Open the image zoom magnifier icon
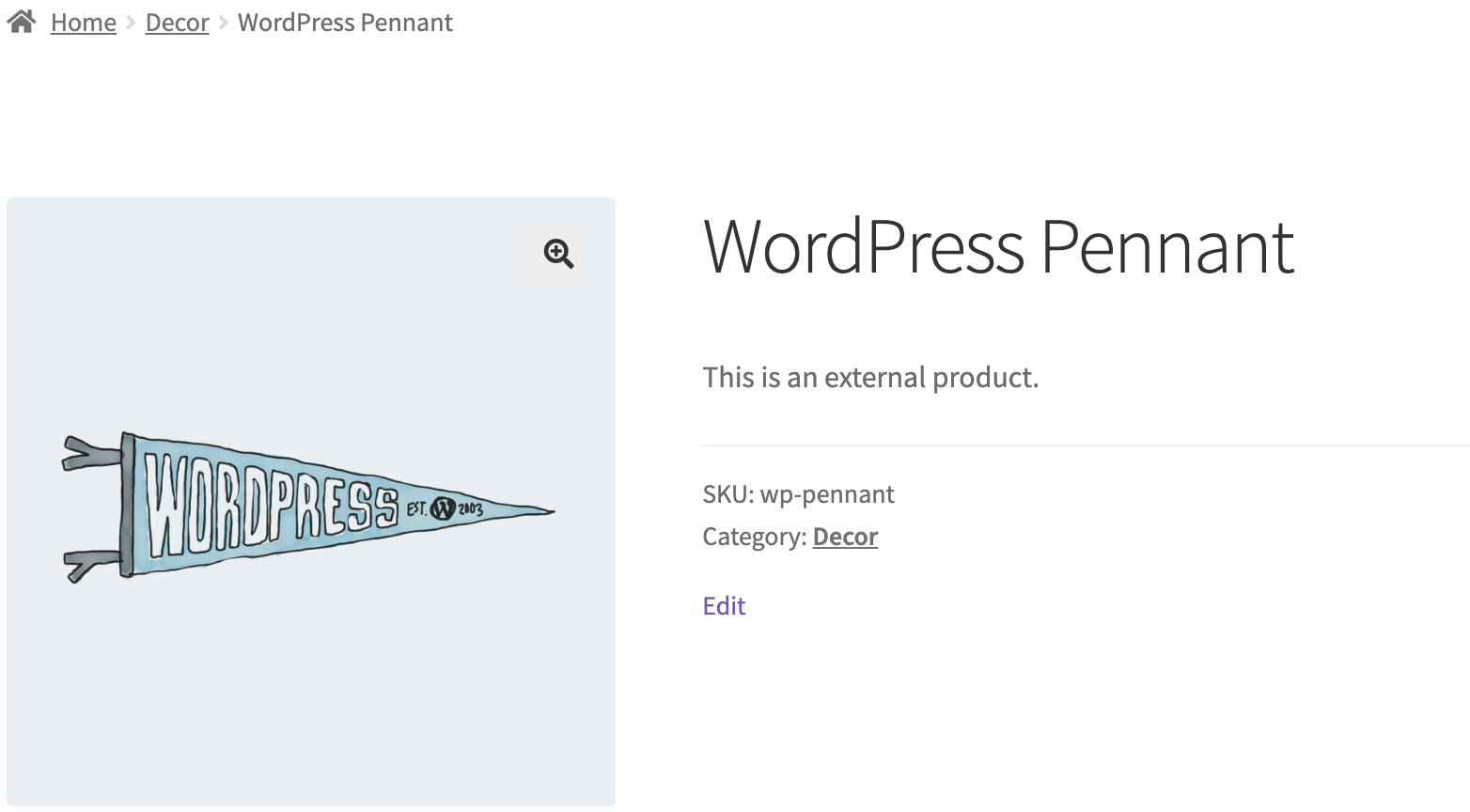Screen dimensions: 1470x812 pyautogui.click(x=559, y=253)
